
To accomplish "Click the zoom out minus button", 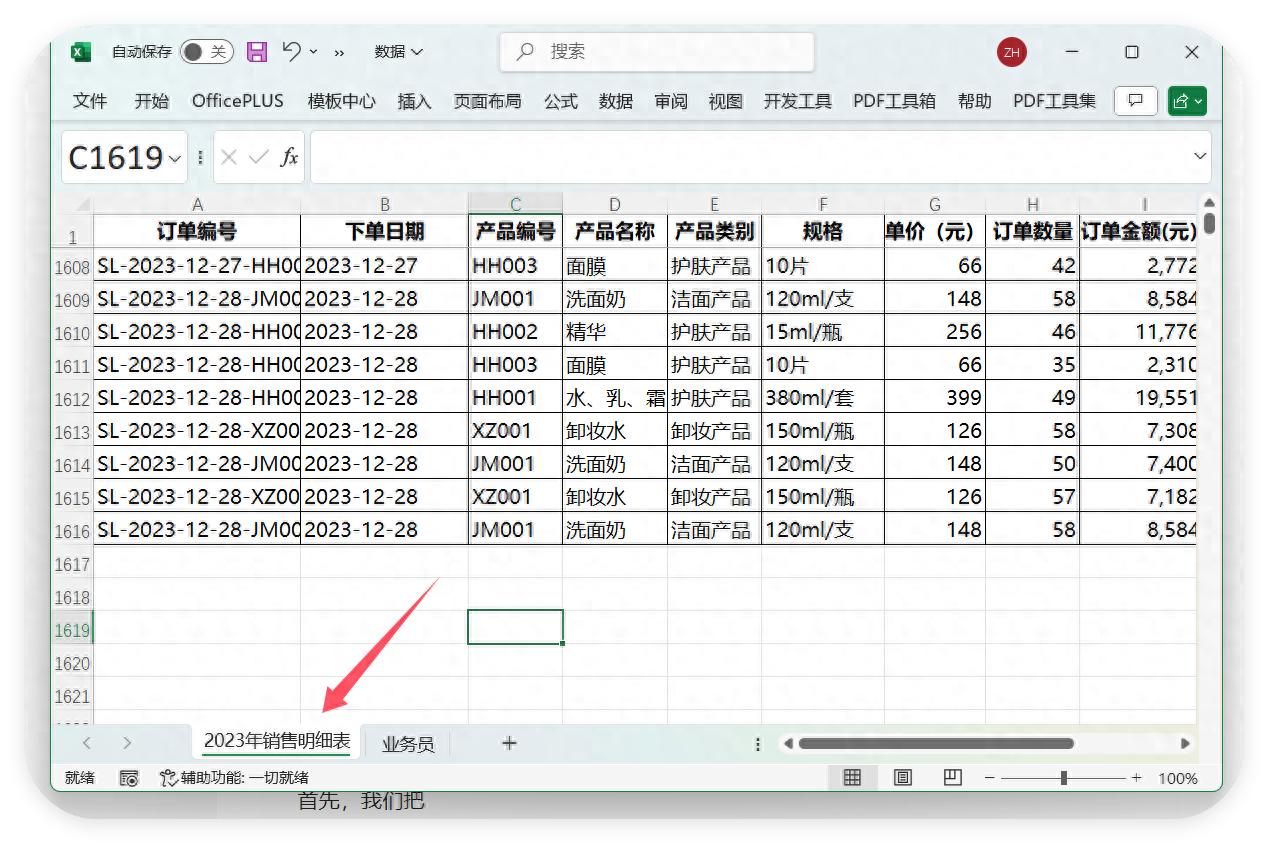I will (990, 777).
